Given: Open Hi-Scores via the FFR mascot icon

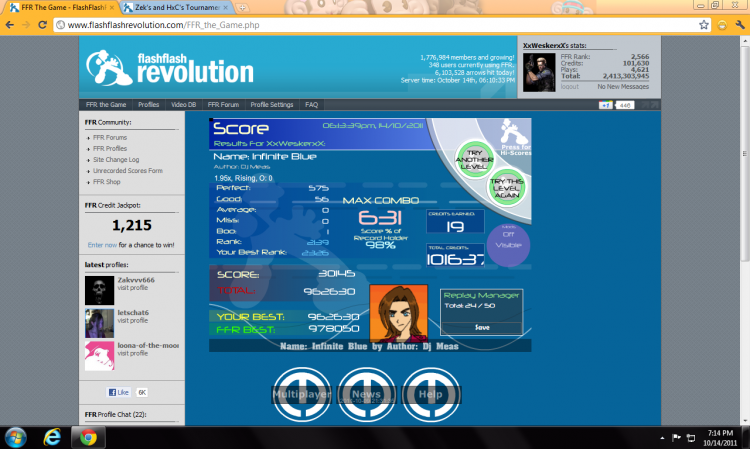Looking at the screenshot, I should tap(515, 137).
